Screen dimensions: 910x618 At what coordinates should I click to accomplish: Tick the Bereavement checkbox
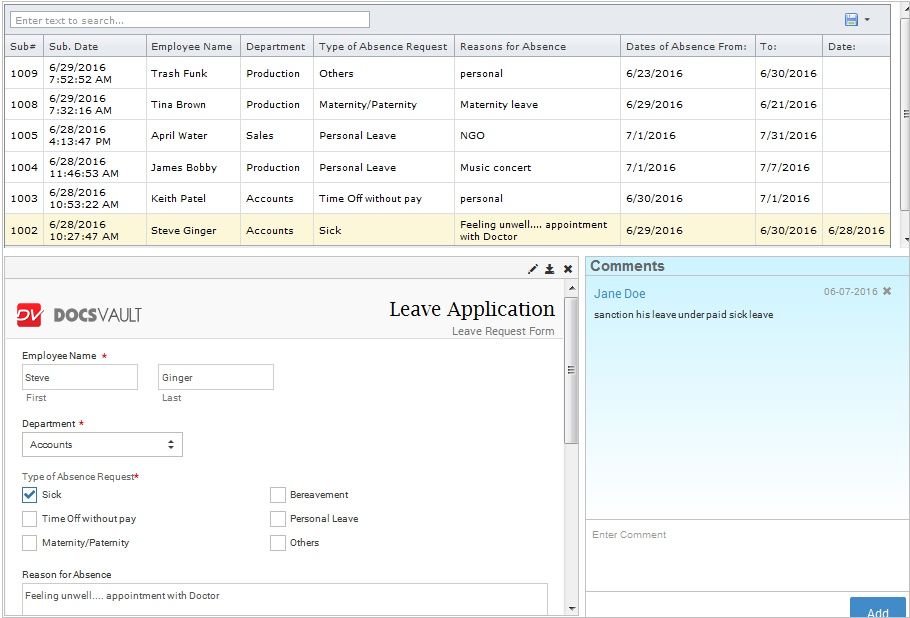(278, 495)
